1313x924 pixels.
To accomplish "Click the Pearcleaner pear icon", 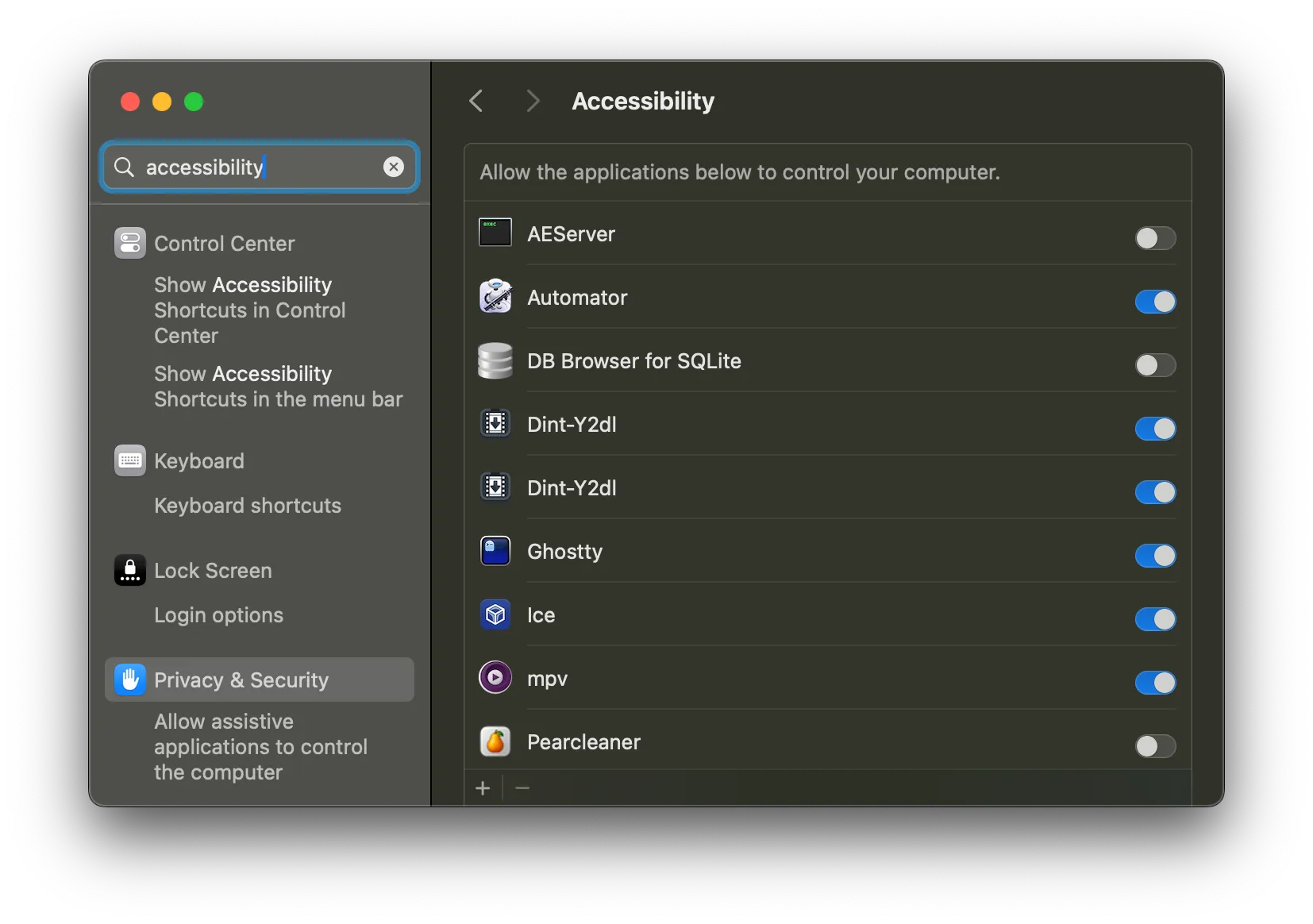I will coord(495,741).
